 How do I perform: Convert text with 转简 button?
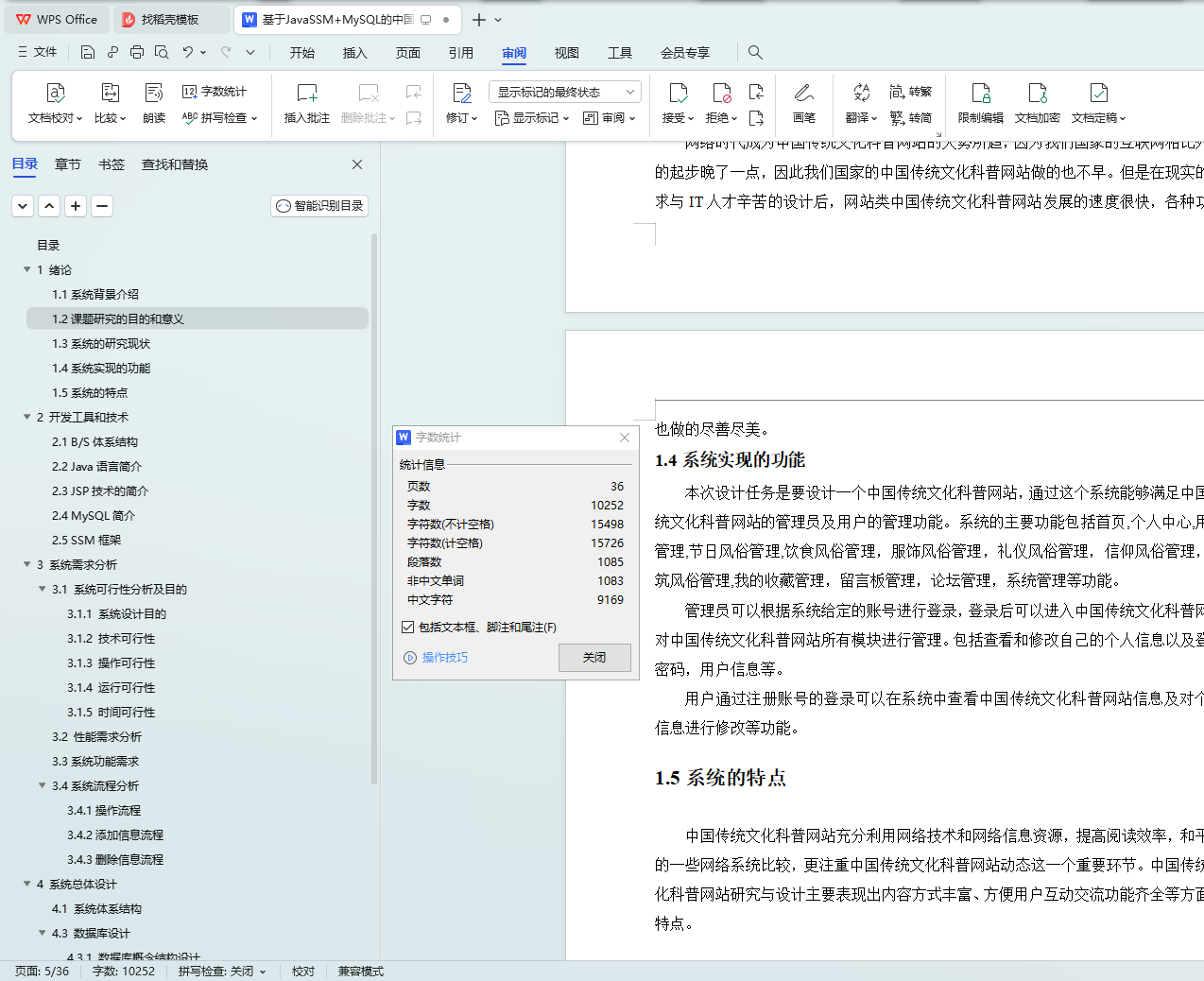(x=911, y=118)
